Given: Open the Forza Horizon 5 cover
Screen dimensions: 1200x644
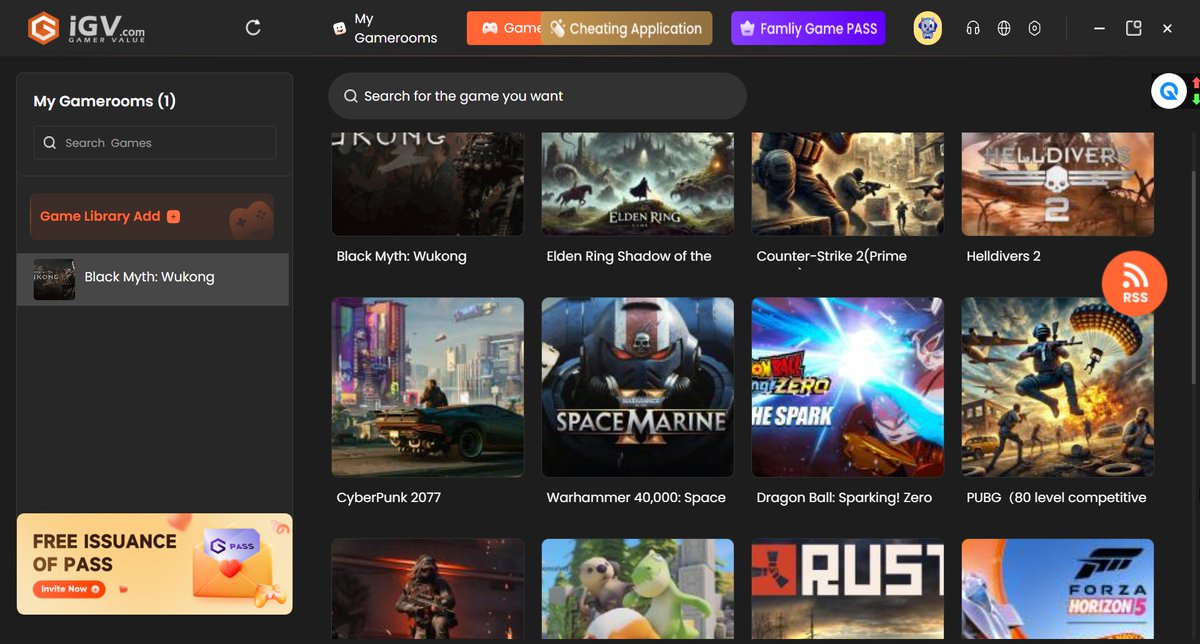Looking at the screenshot, I should (1057, 591).
